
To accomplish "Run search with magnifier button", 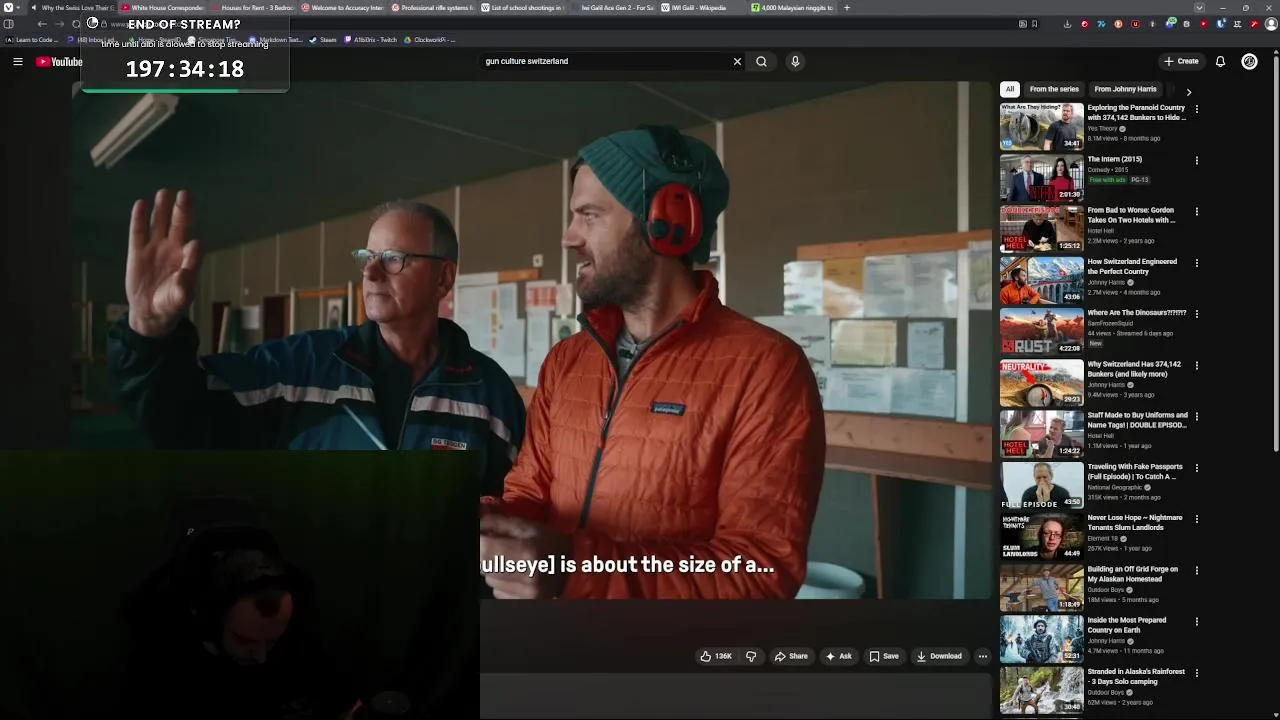I will [761, 61].
